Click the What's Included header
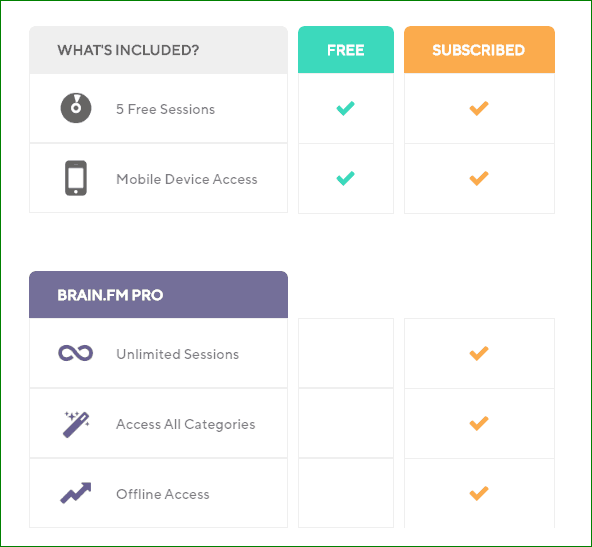 point(159,50)
